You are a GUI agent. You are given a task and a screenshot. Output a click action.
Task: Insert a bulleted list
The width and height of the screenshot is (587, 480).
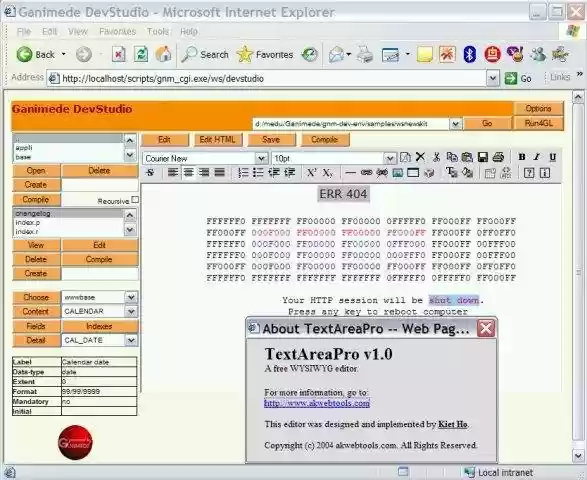[258, 173]
